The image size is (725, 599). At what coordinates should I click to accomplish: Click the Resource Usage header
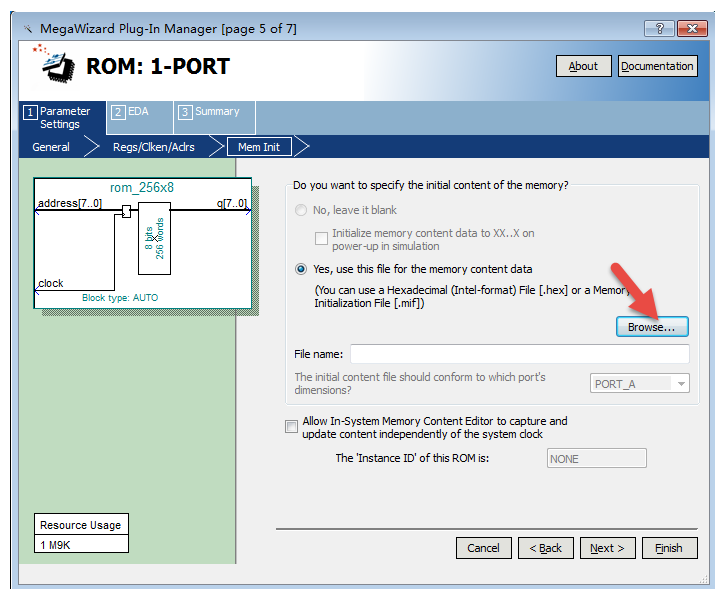pyautogui.click(x=80, y=525)
